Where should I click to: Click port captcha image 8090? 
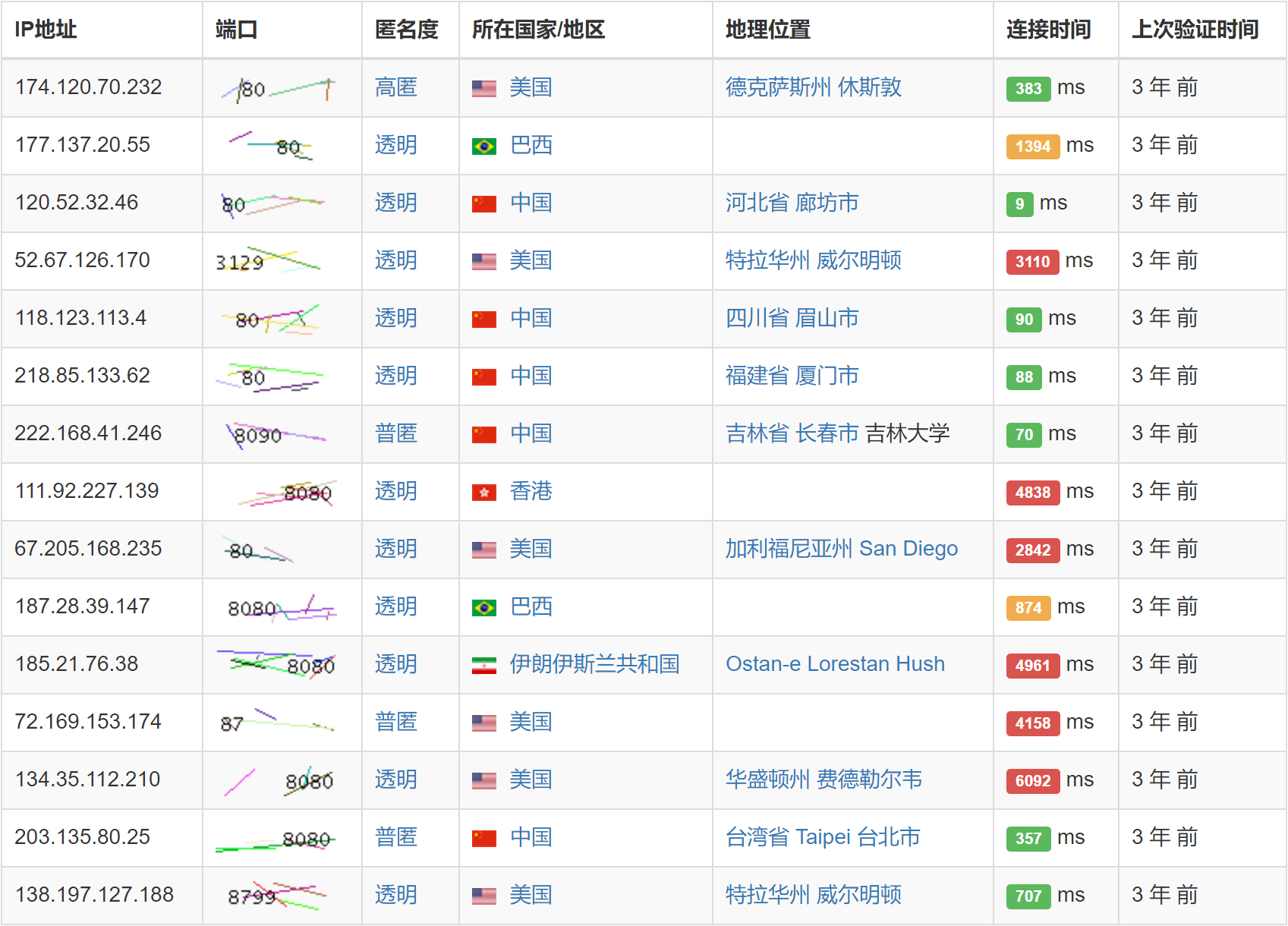click(x=276, y=435)
